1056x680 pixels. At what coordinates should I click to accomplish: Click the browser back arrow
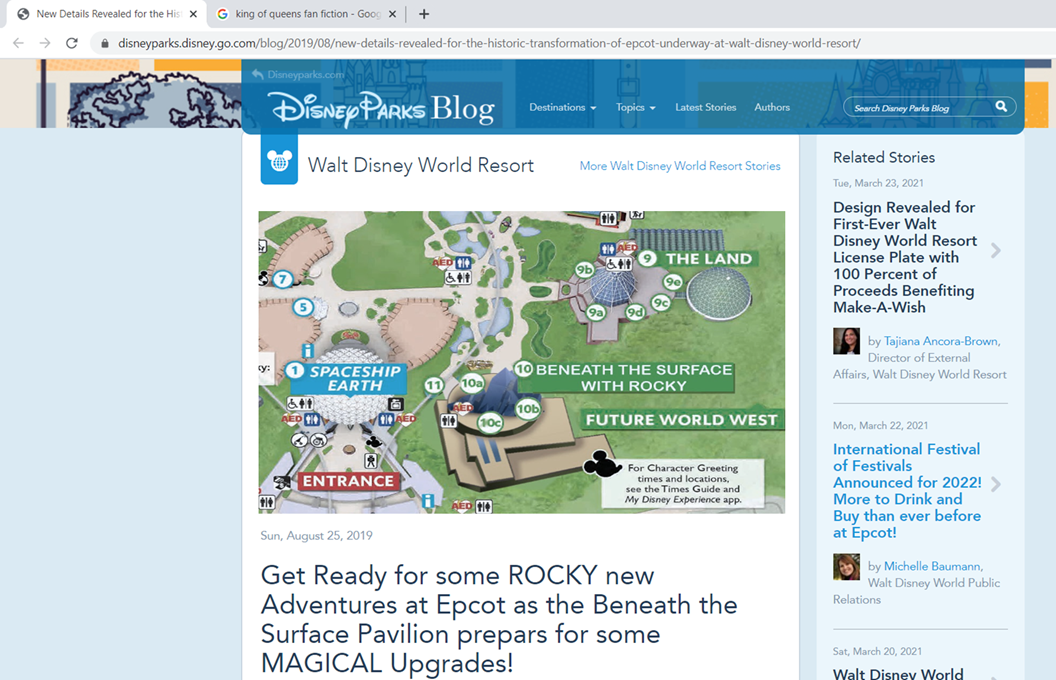(18, 43)
